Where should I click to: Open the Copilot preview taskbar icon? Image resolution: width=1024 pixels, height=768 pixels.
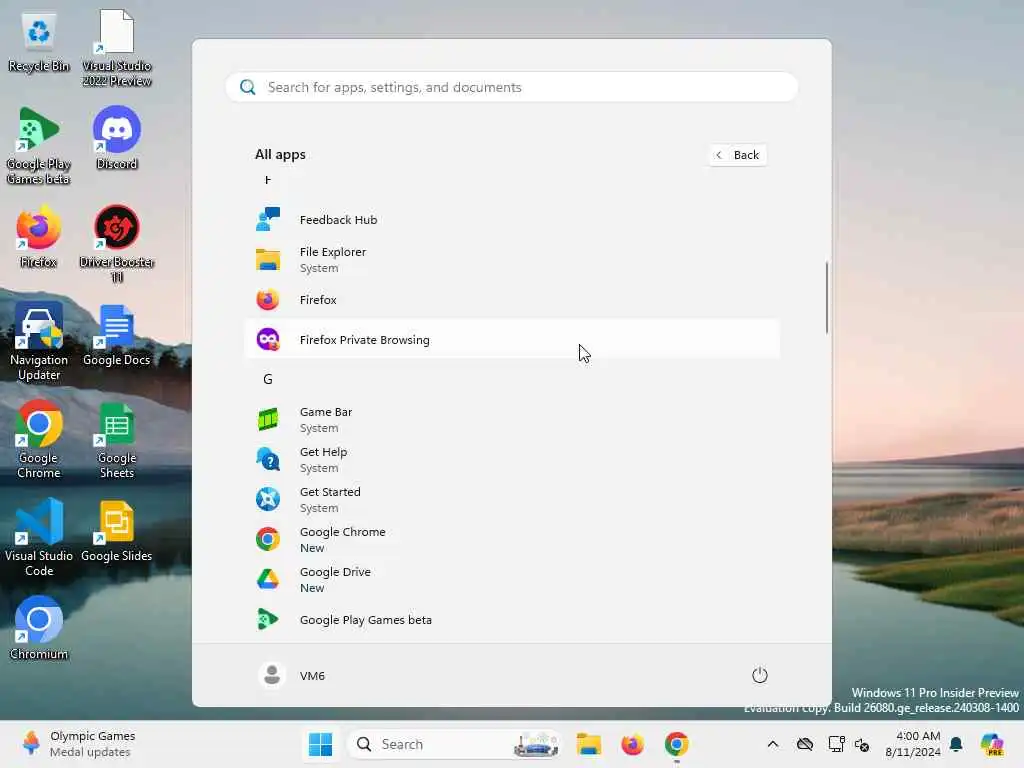click(992, 744)
